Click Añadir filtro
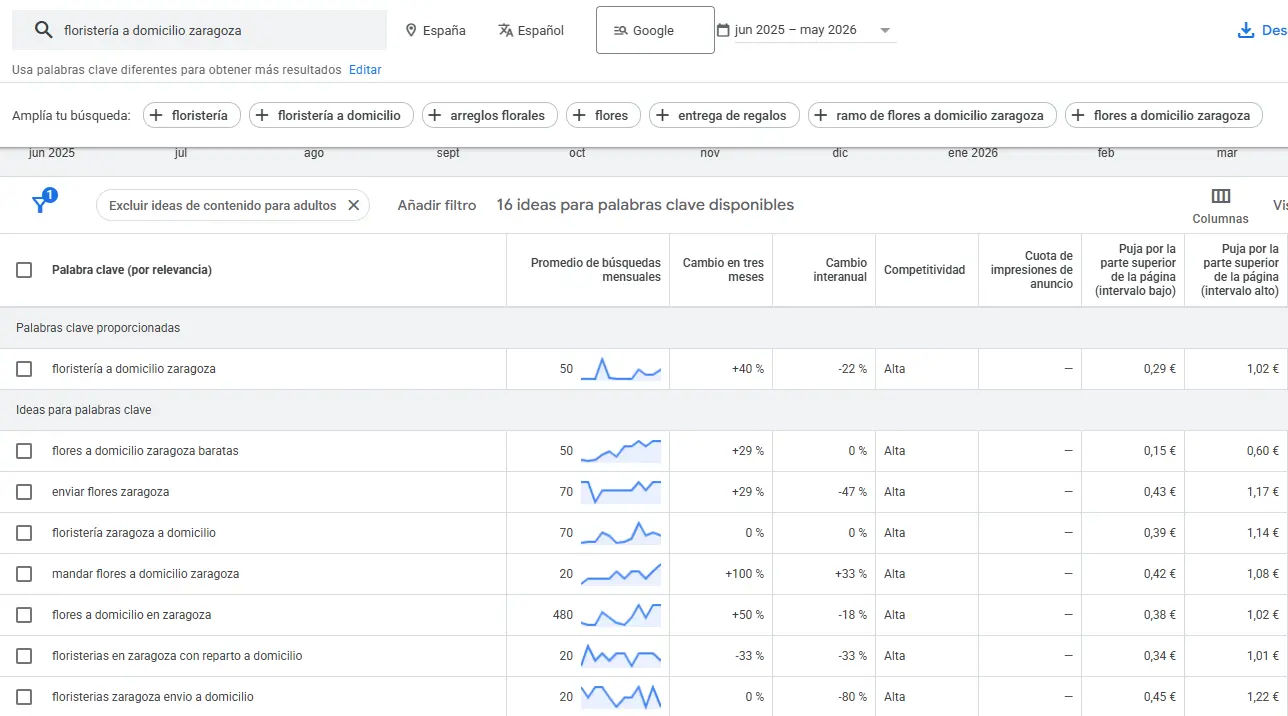Image resolution: width=1288 pixels, height=716 pixels. (437, 205)
